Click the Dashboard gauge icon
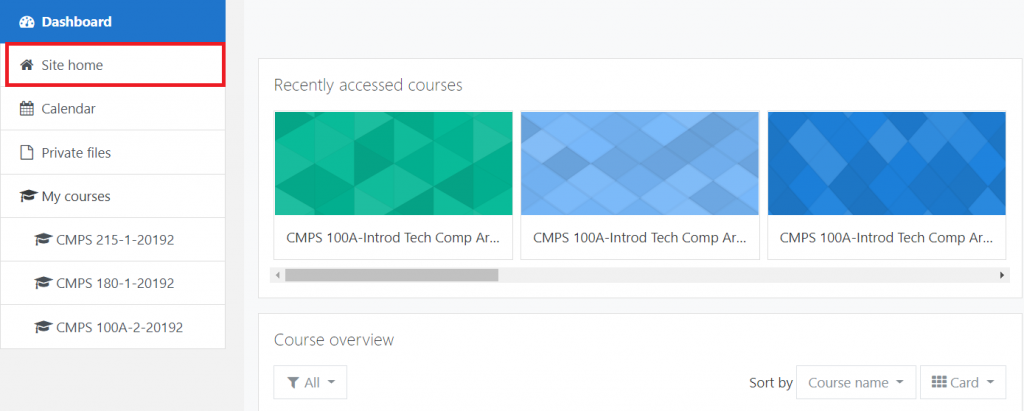 click(27, 21)
